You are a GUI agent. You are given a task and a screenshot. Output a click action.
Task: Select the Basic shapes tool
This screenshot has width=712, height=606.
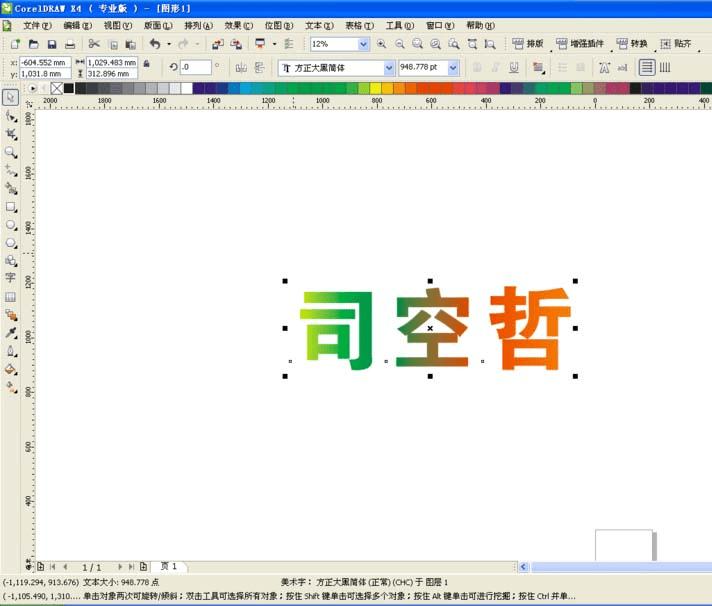point(10,261)
